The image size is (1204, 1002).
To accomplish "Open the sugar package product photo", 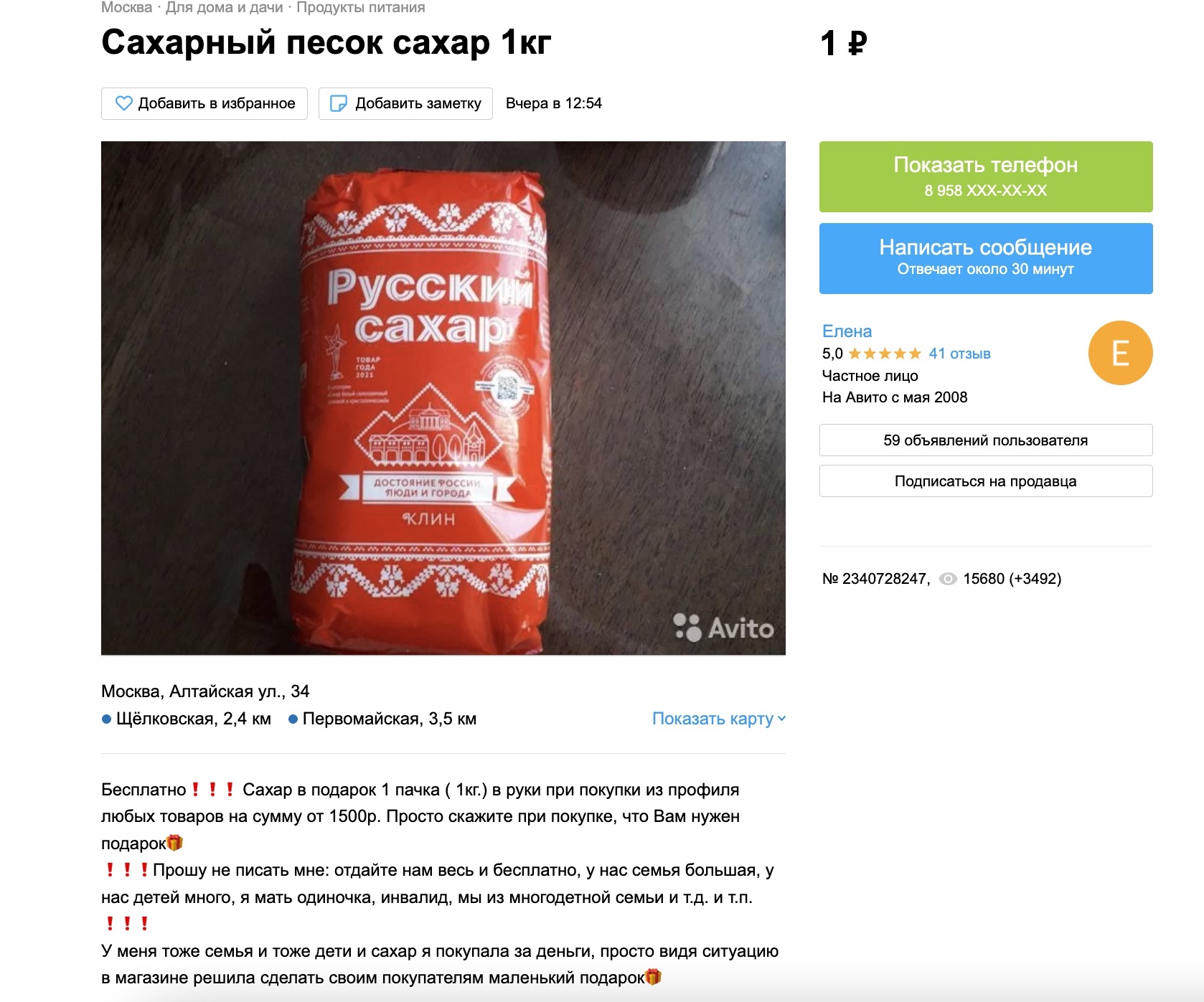I will point(443,398).
